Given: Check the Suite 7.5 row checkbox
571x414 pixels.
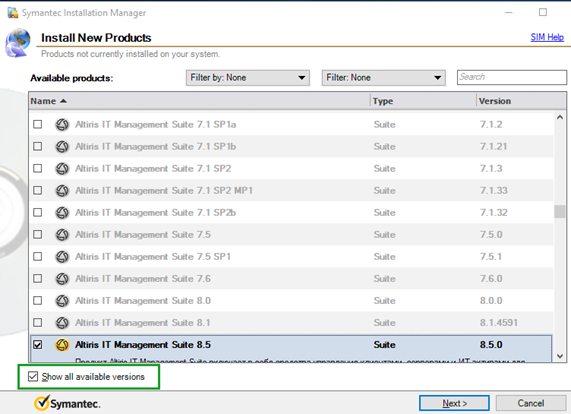Looking at the screenshot, I should coord(38,234).
